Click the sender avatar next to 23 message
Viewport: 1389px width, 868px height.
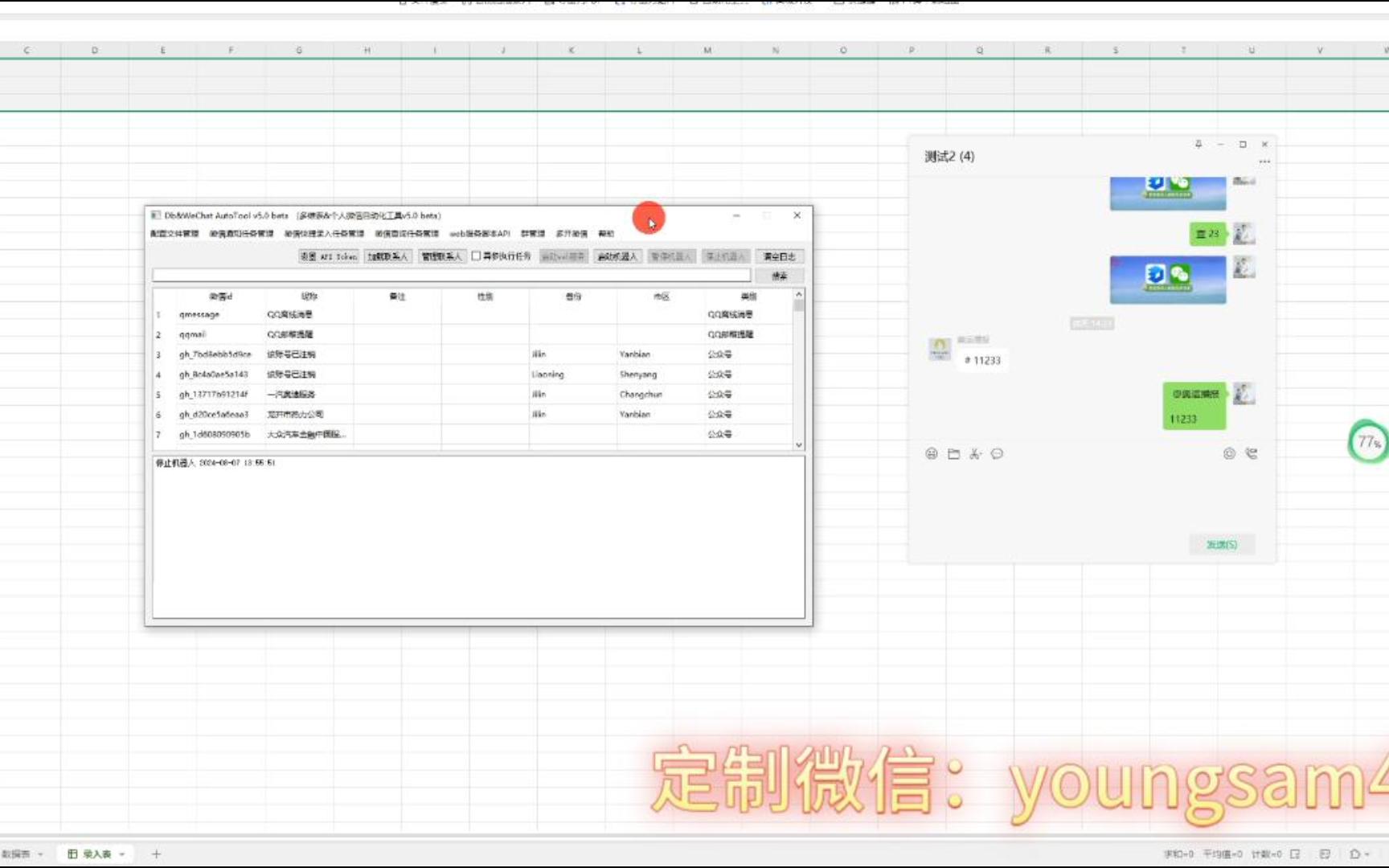[1244, 234]
